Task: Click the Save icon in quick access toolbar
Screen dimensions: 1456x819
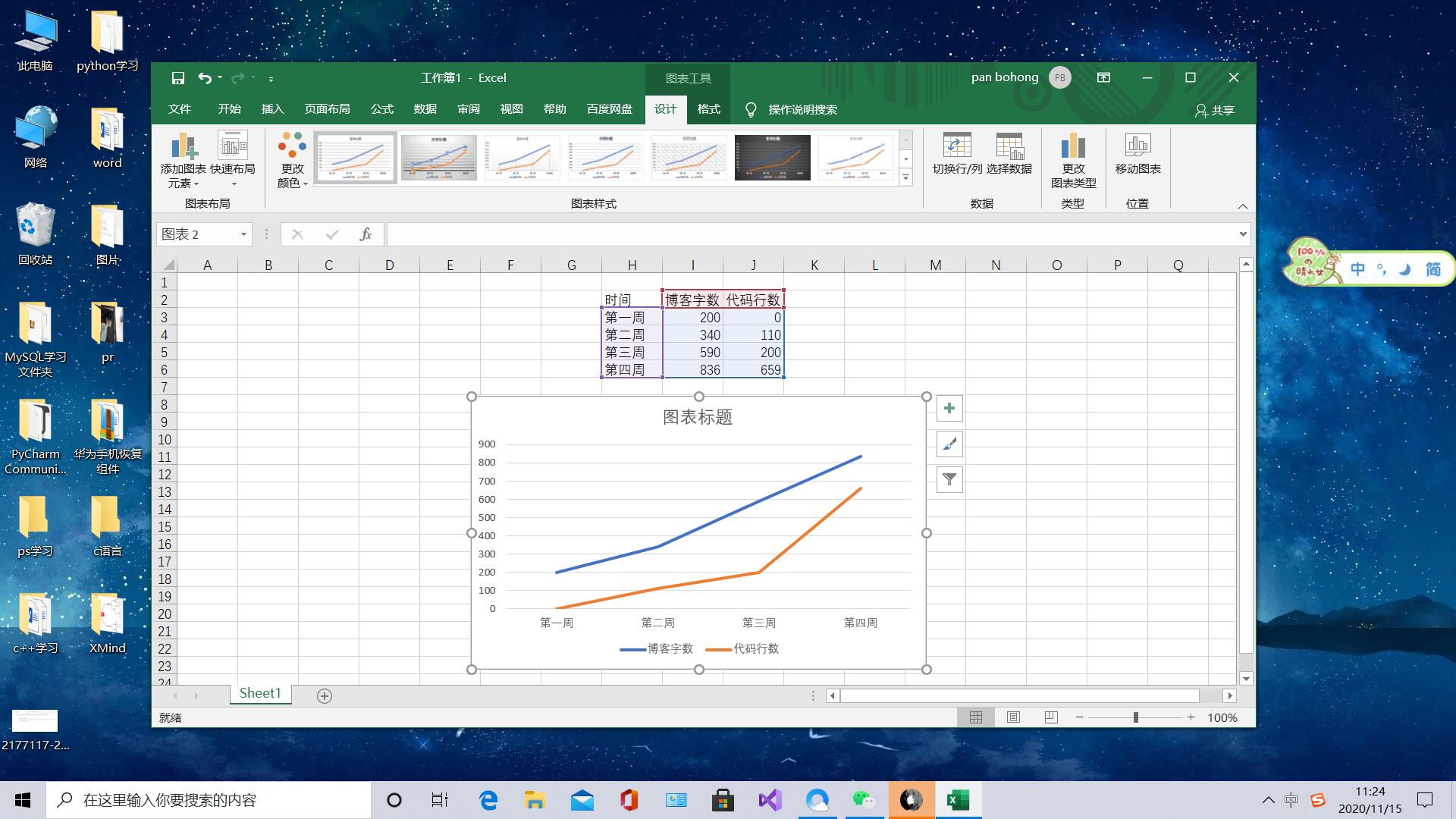Action: point(178,78)
